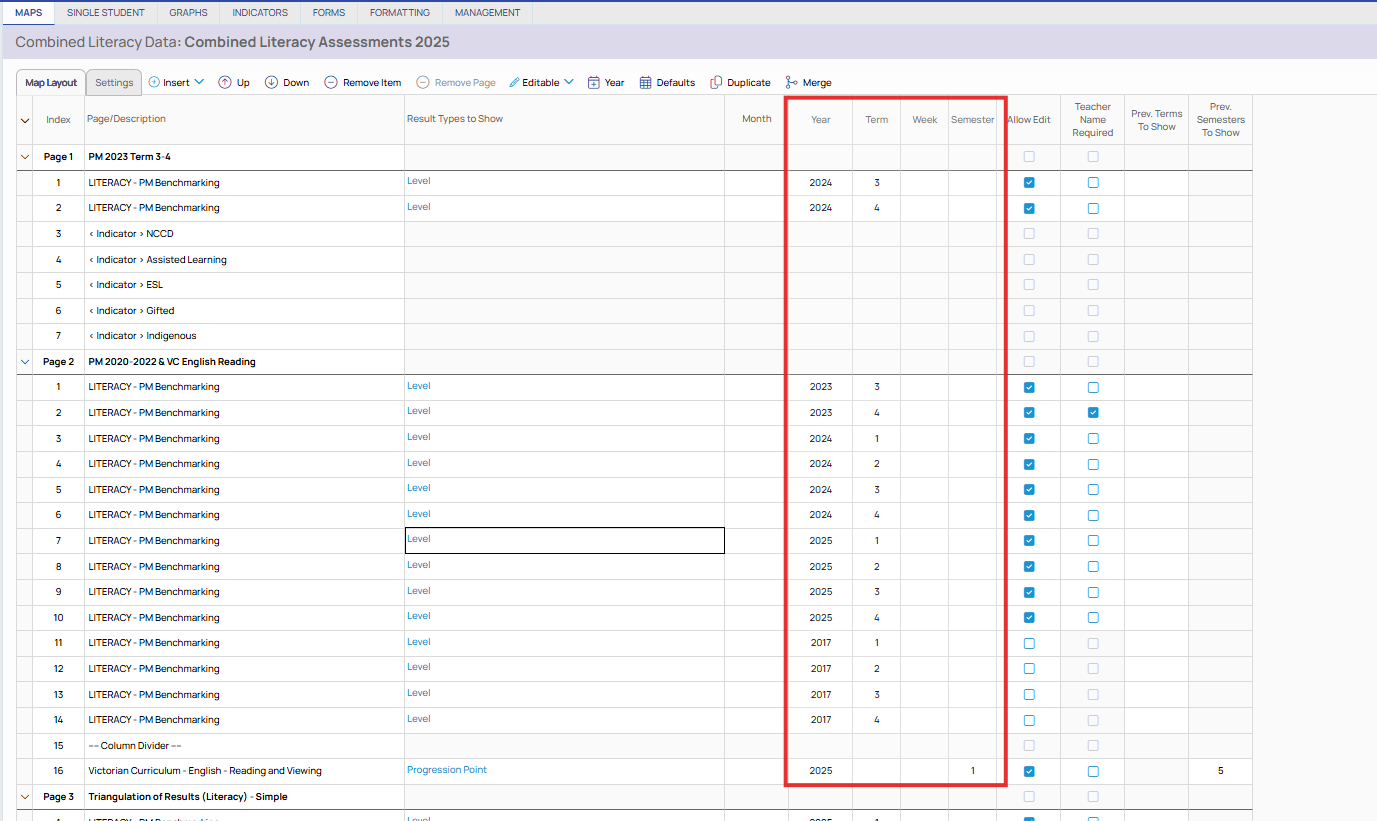
Task: Click Semester value 1 in the Victorian Curriculum row
Action: [972, 771]
